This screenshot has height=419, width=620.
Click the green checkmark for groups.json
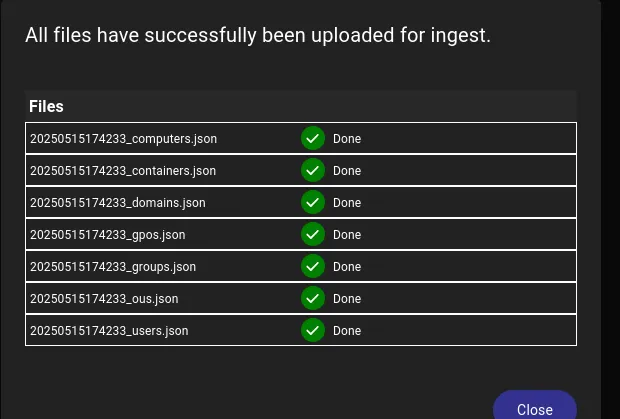(313, 266)
